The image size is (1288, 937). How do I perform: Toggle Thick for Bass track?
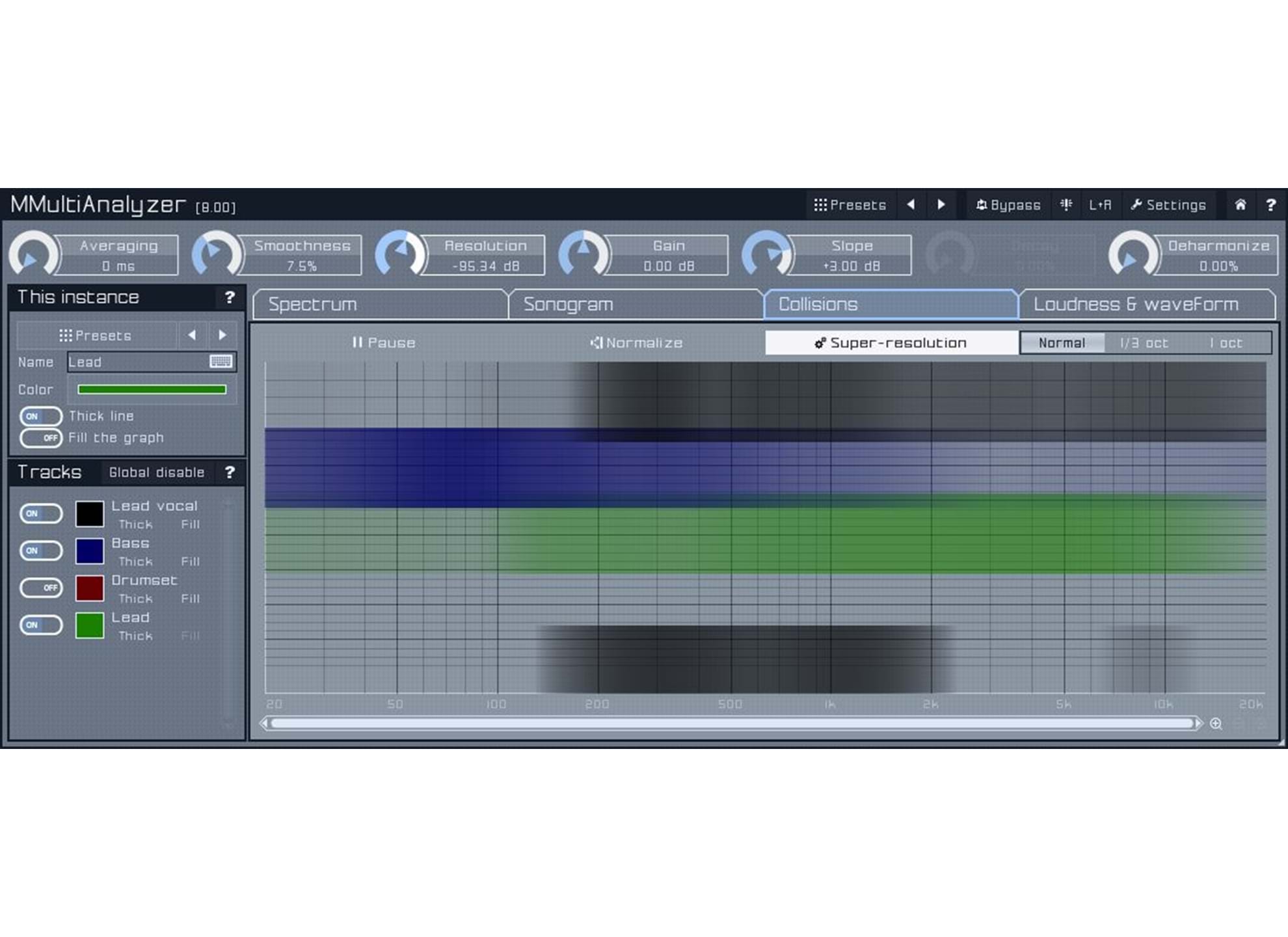click(136, 562)
